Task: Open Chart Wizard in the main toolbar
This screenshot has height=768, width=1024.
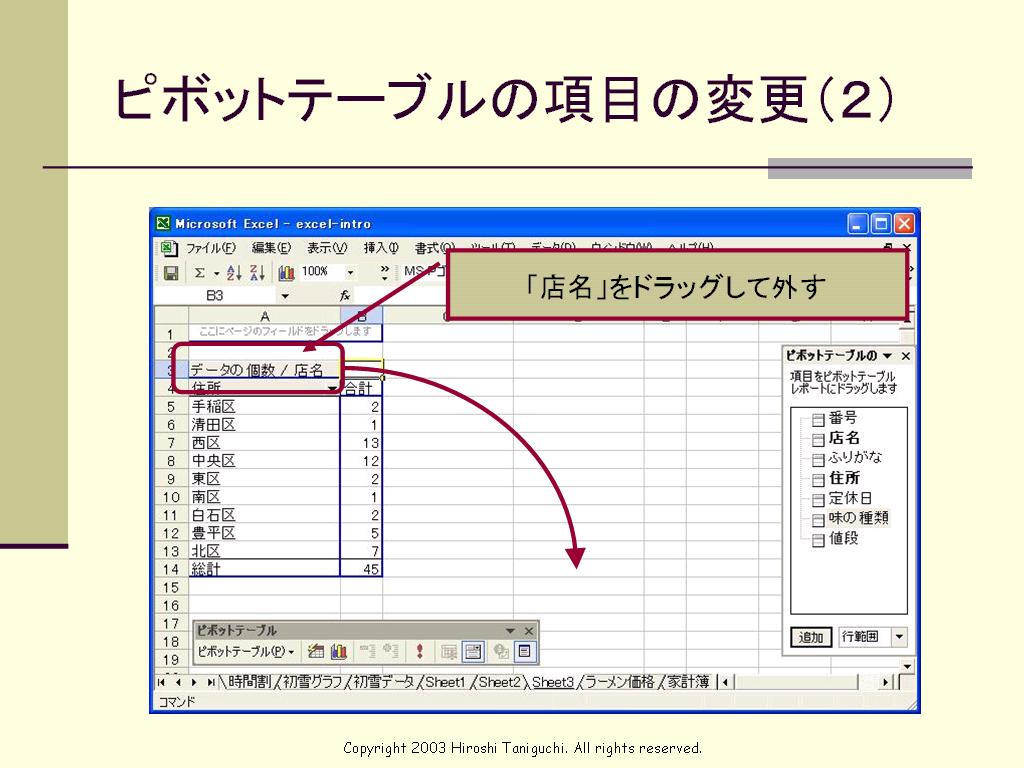Action: click(287, 273)
